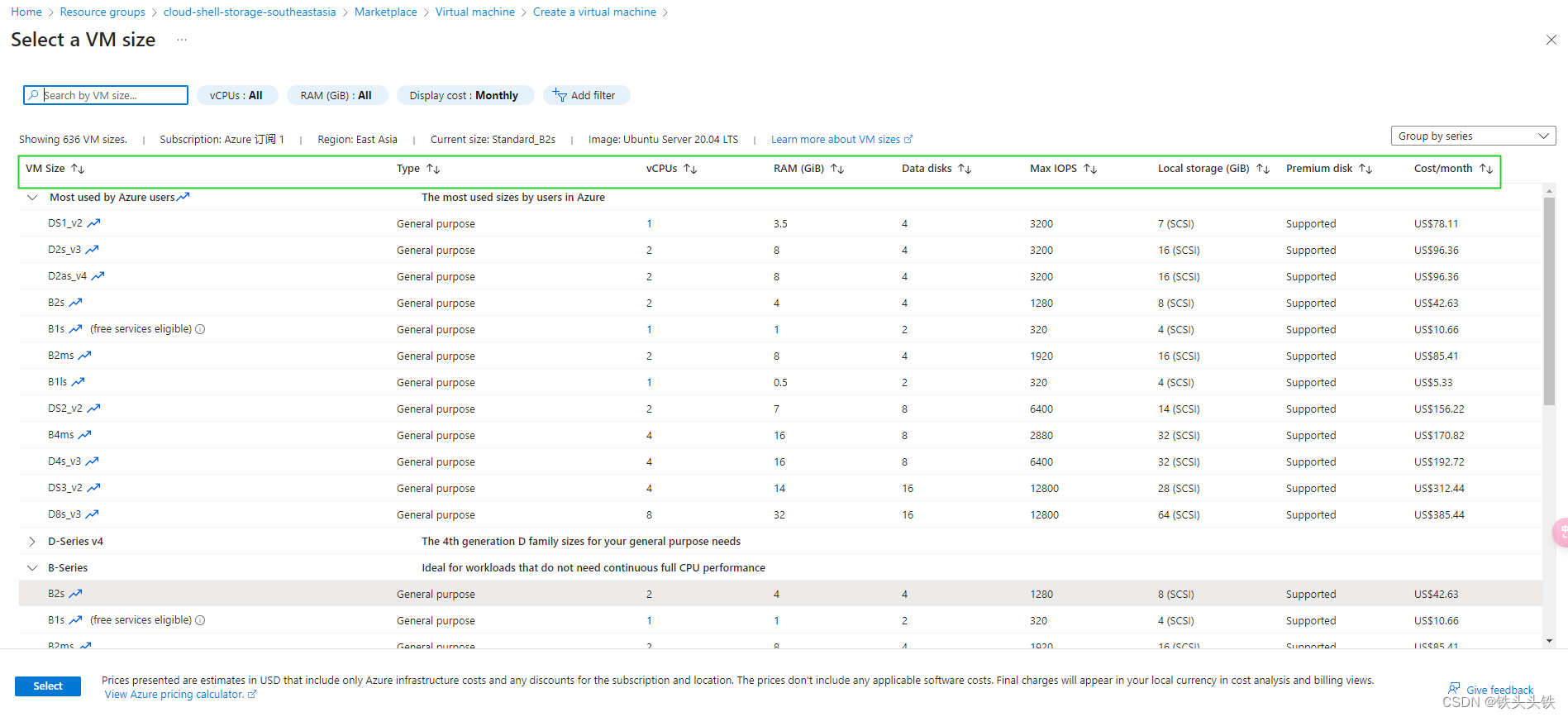
Task: Go to Marketplace breadcrumb
Action: [386, 12]
